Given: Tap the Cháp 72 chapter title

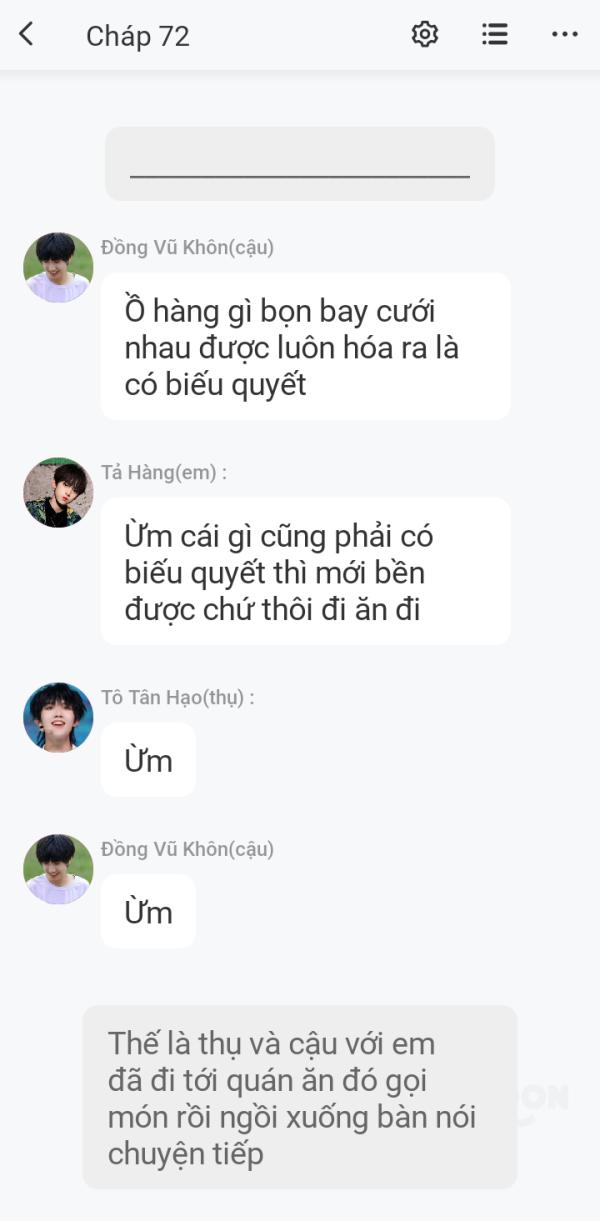Looking at the screenshot, I should [x=138, y=36].
